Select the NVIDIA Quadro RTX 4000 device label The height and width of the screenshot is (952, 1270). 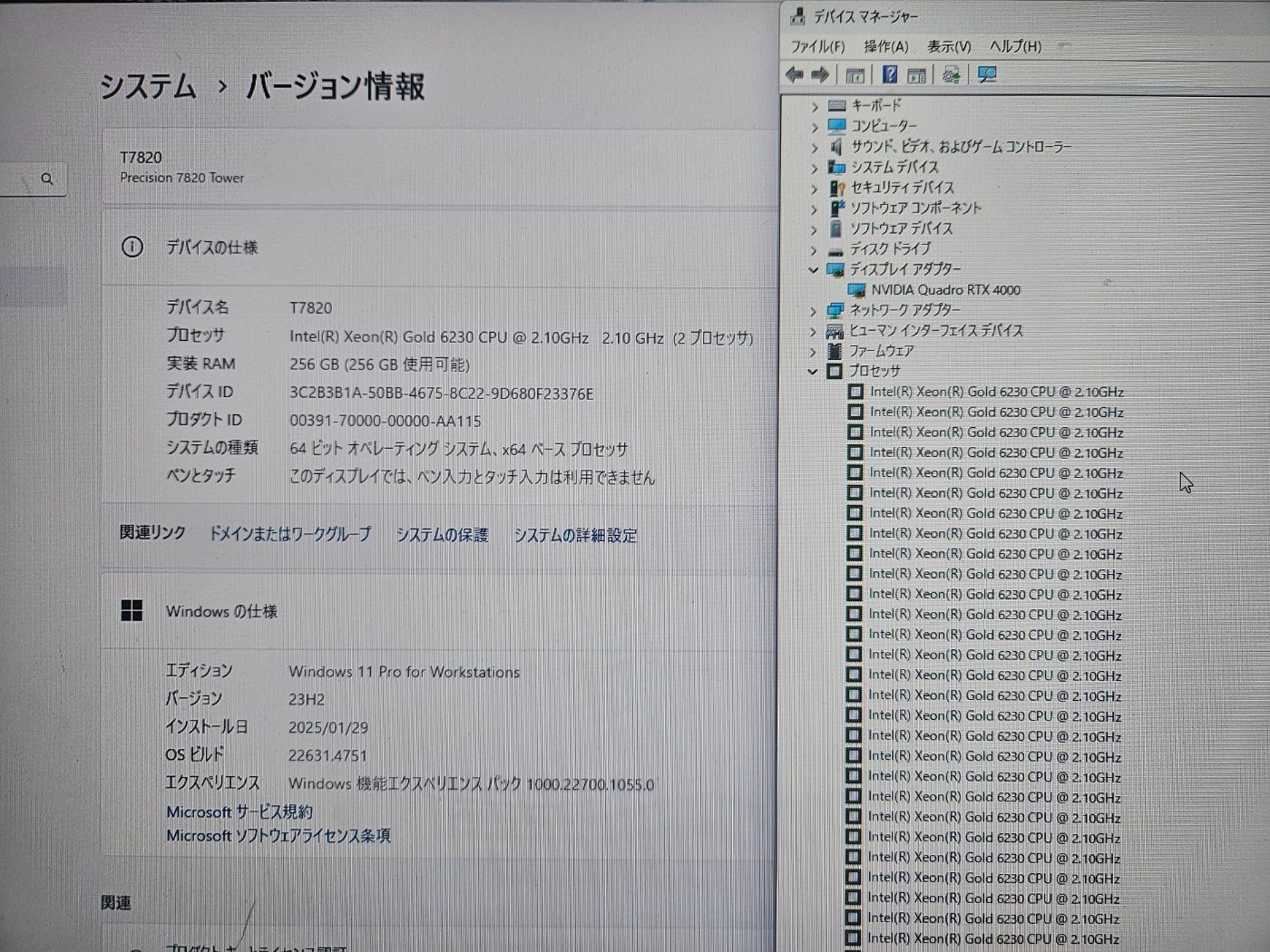tap(945, 290)
